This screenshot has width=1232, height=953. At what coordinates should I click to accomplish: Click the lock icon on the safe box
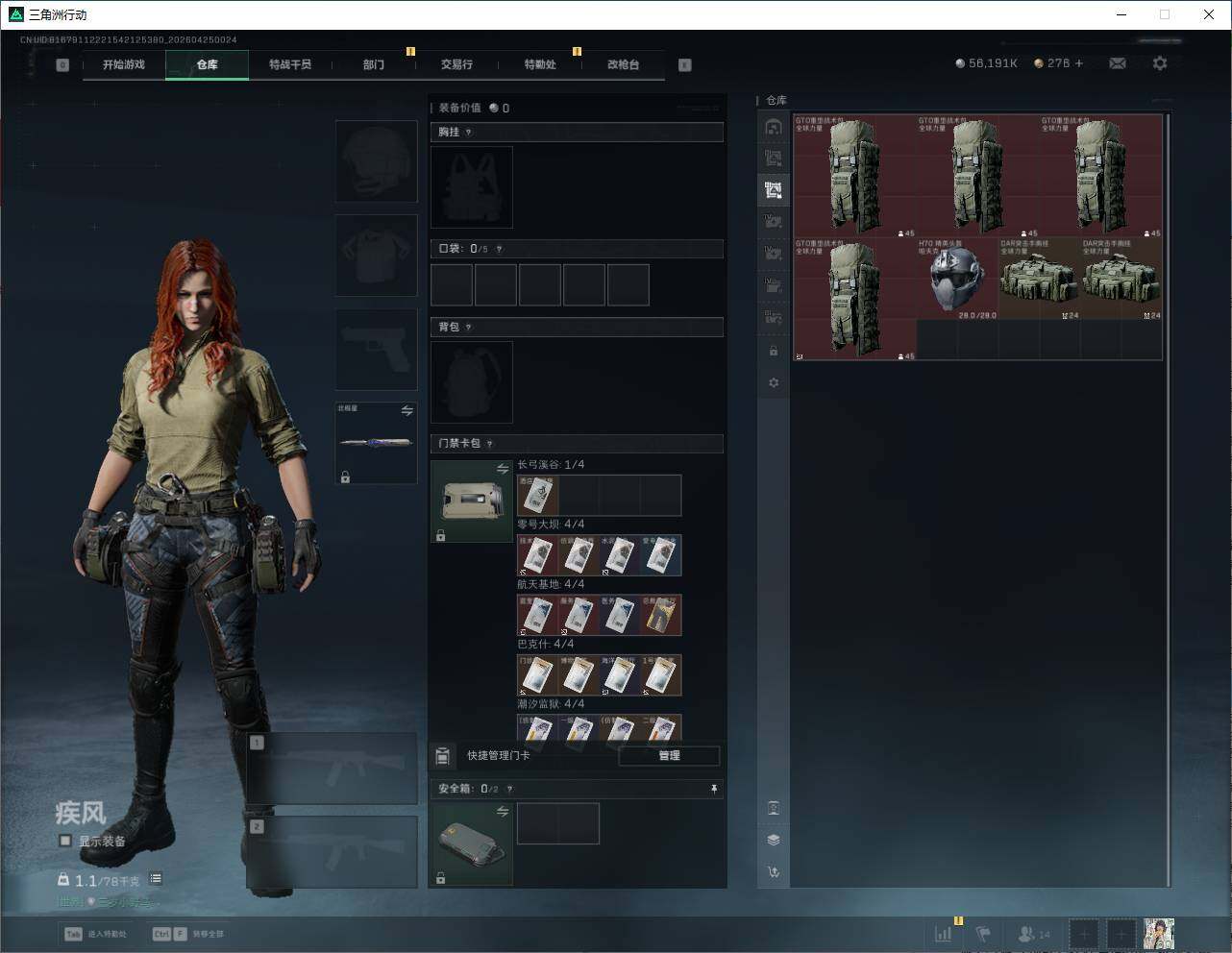point(440,878)
